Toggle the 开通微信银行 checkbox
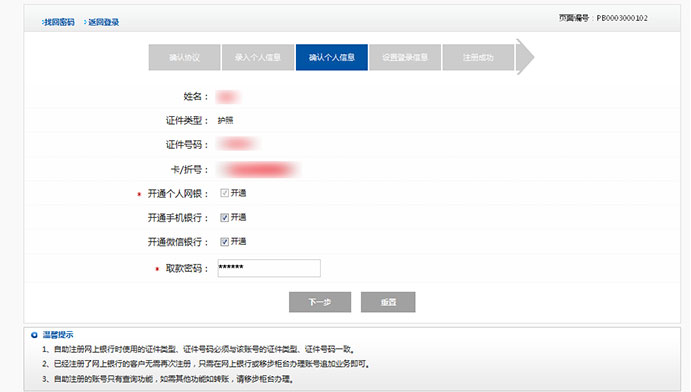Viewport: 691px width, 392px height. [x=224, y=241]
